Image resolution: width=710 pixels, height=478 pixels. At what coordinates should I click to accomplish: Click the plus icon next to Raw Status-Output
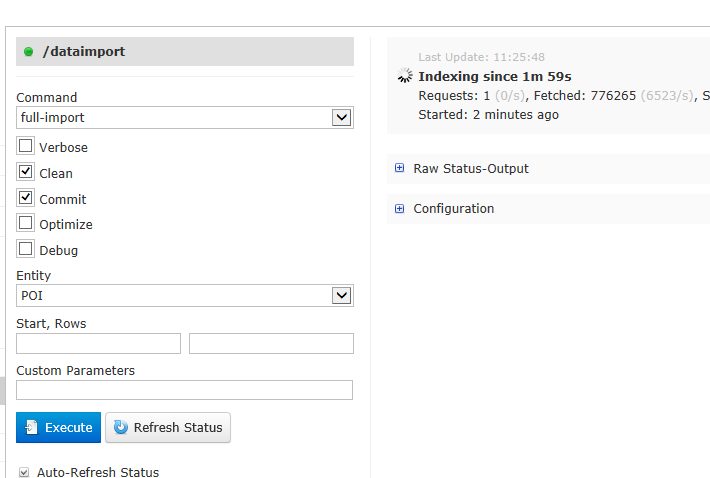click(399, 168)
